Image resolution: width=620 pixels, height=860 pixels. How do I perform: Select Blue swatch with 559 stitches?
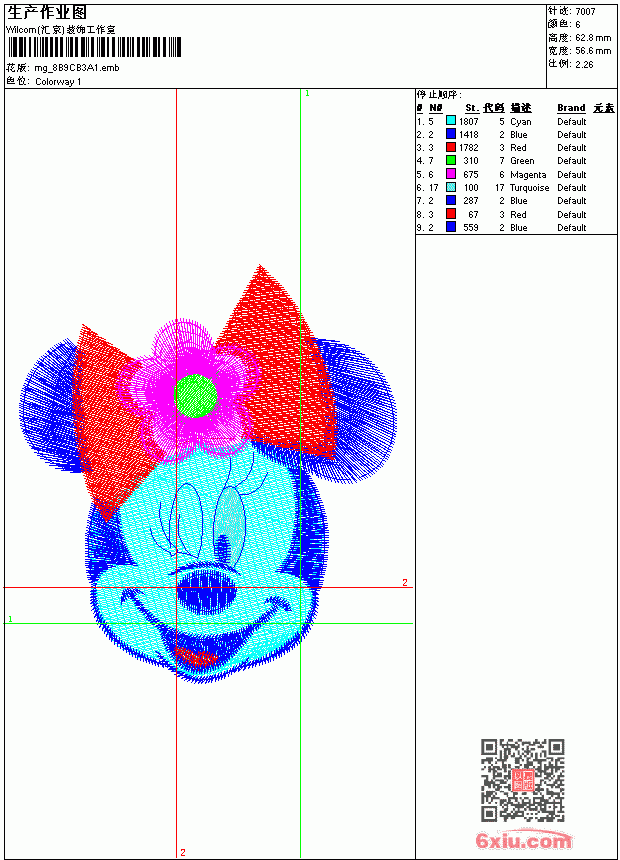pos(450,227)
